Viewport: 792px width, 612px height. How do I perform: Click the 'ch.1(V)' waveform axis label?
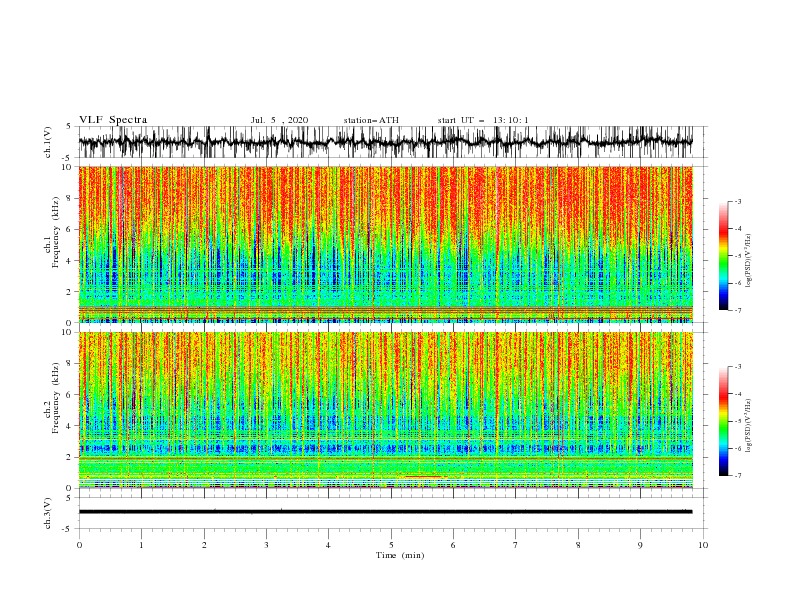click(x=48, y=142)
